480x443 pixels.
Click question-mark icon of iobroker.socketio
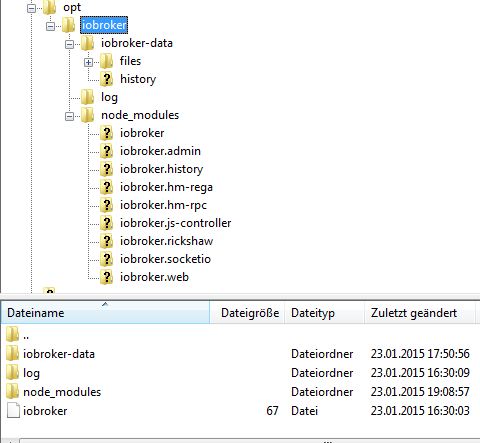[x=107, y=259]
